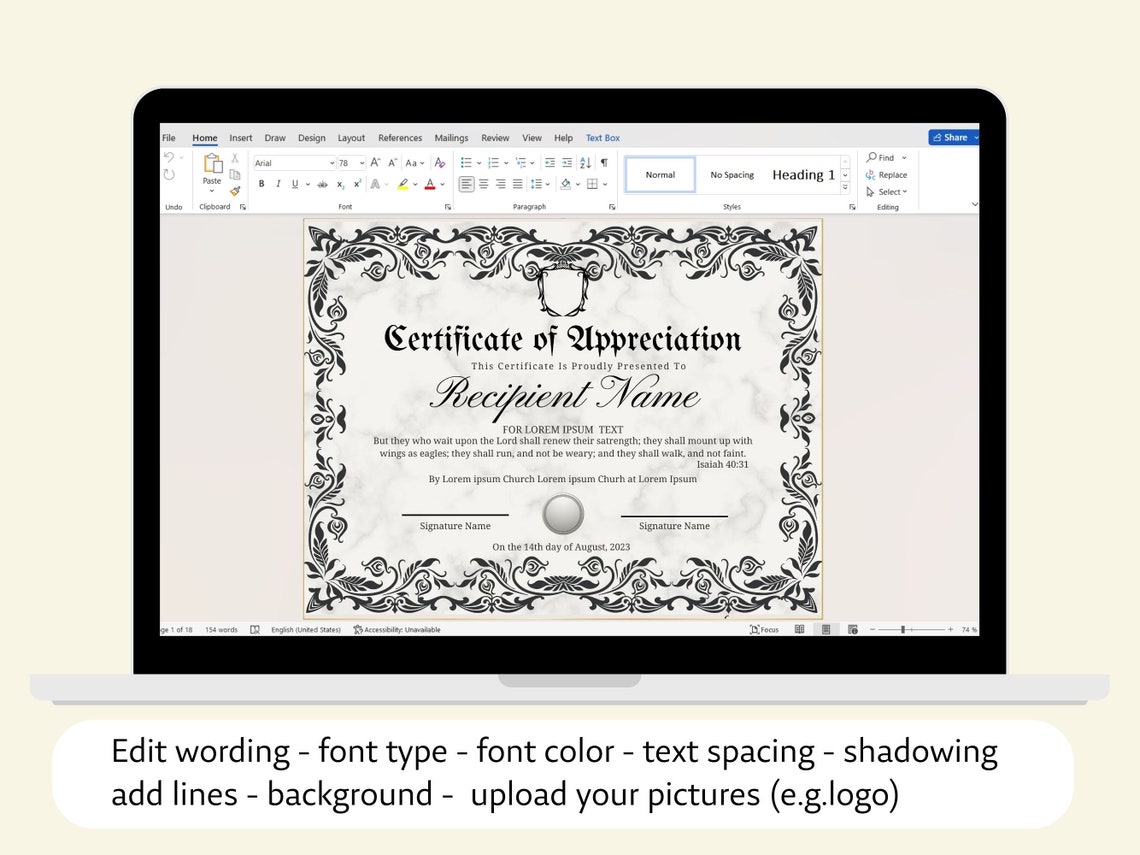1140x855 pixels.
Task: Click the Sort icon in Paragraph group
Action: (584, 163)
